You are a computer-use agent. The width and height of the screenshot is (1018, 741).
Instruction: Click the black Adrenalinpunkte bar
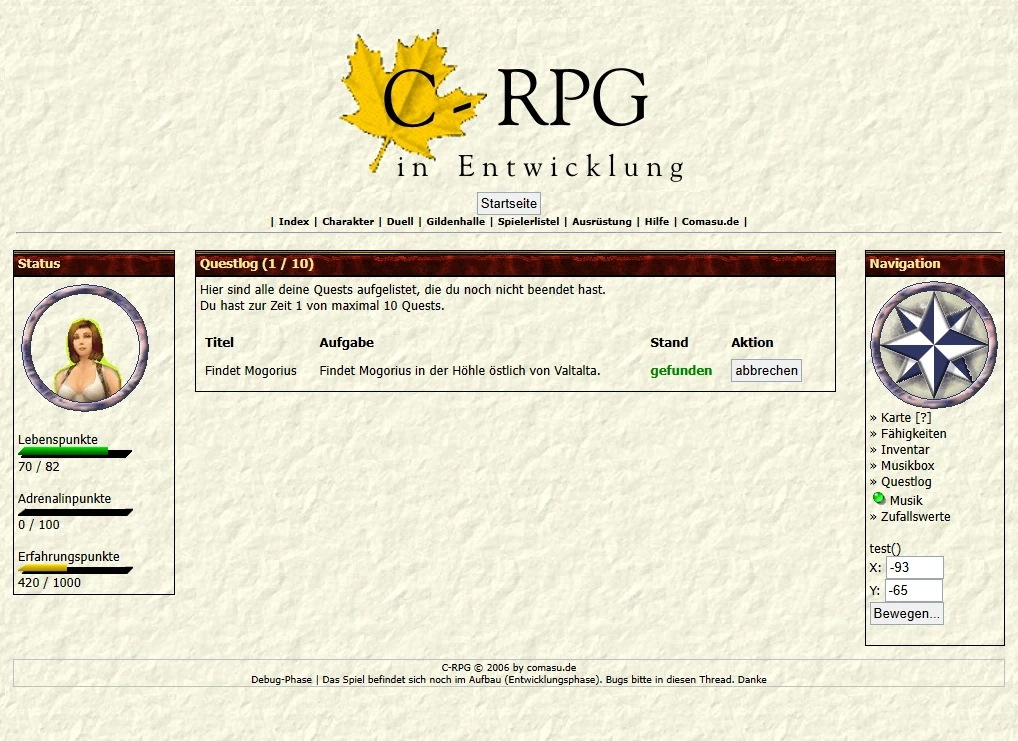(x=75, y=512)
